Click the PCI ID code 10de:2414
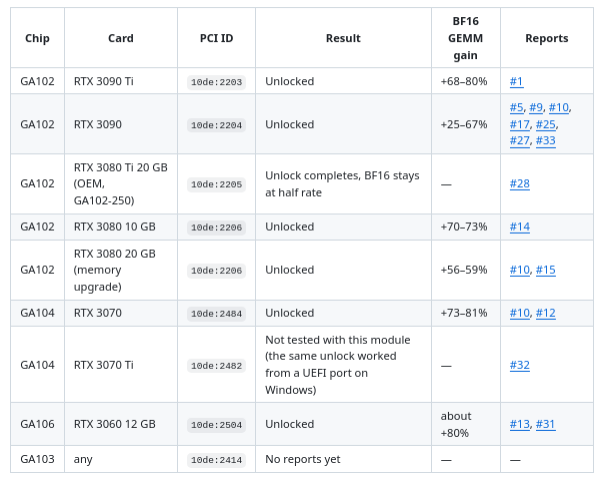609x480 pixels. pos(216,460)
